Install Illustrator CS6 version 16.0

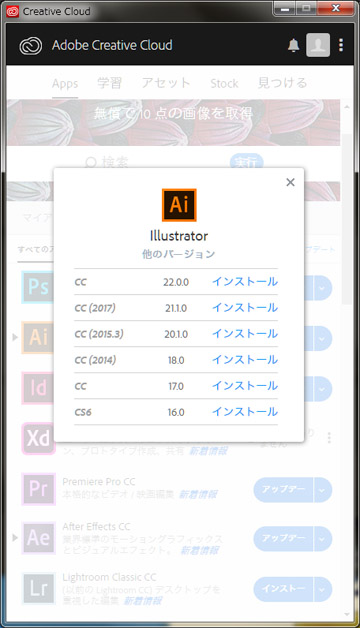[245, 412]
